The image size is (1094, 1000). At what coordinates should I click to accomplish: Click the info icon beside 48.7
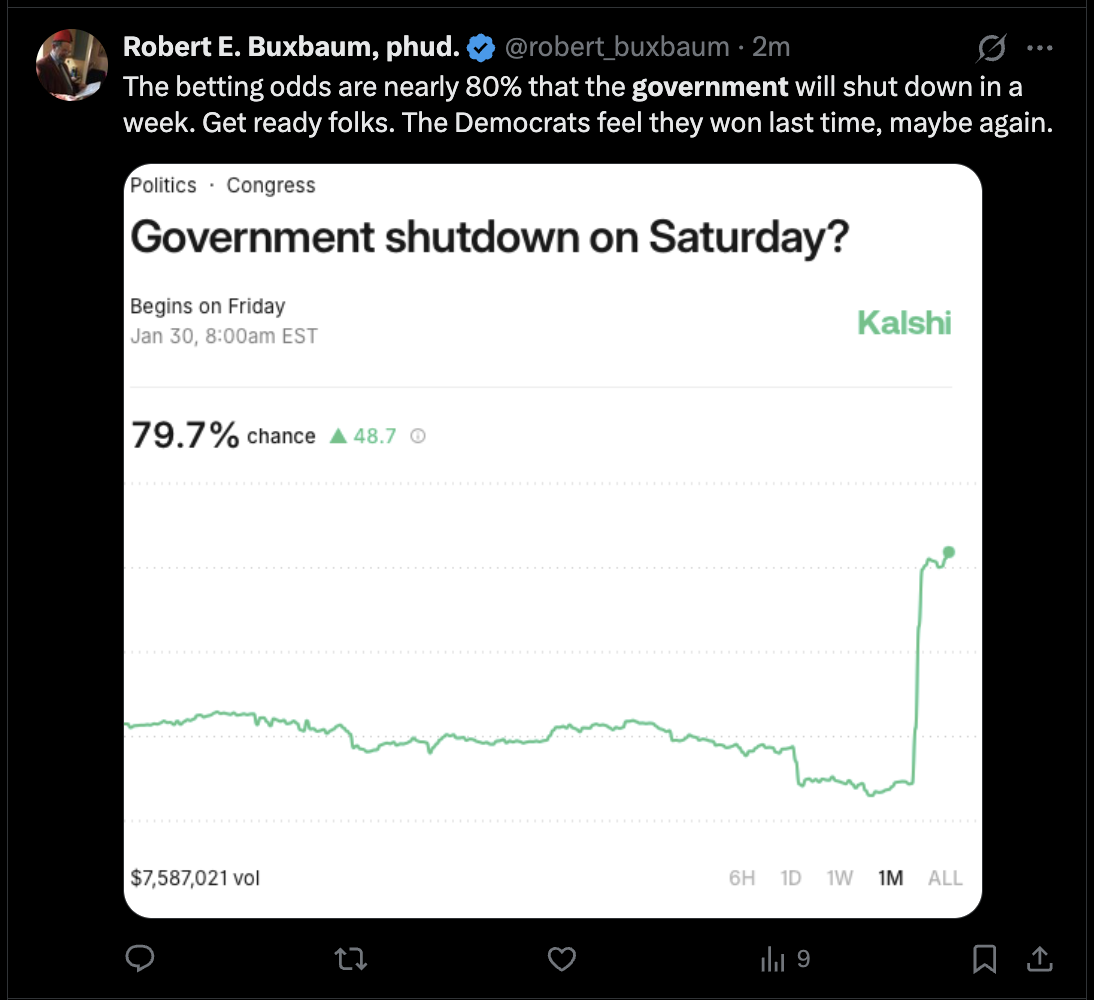tap(418, 437)
